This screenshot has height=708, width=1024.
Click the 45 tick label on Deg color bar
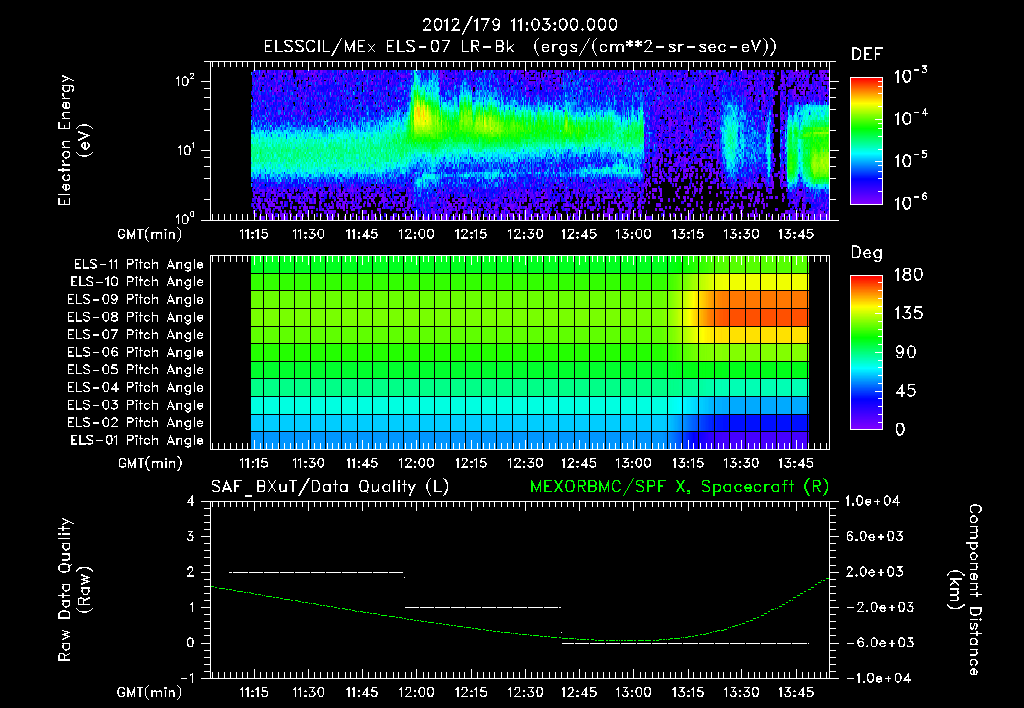(906, 391)
